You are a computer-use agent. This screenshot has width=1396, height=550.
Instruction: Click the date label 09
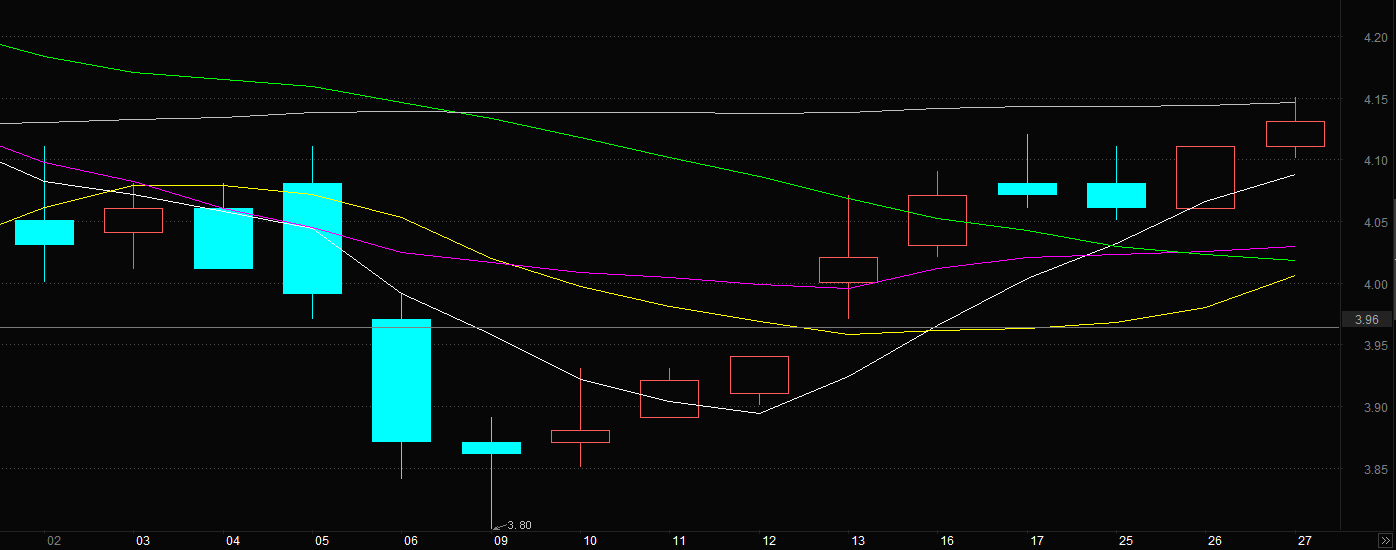501,541
